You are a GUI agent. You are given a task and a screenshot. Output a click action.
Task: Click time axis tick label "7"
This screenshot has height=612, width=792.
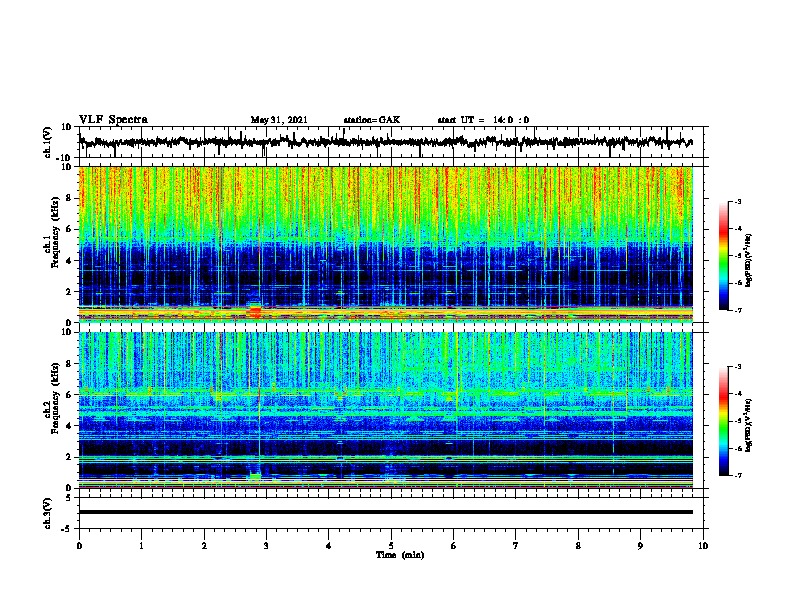(516, 546)
